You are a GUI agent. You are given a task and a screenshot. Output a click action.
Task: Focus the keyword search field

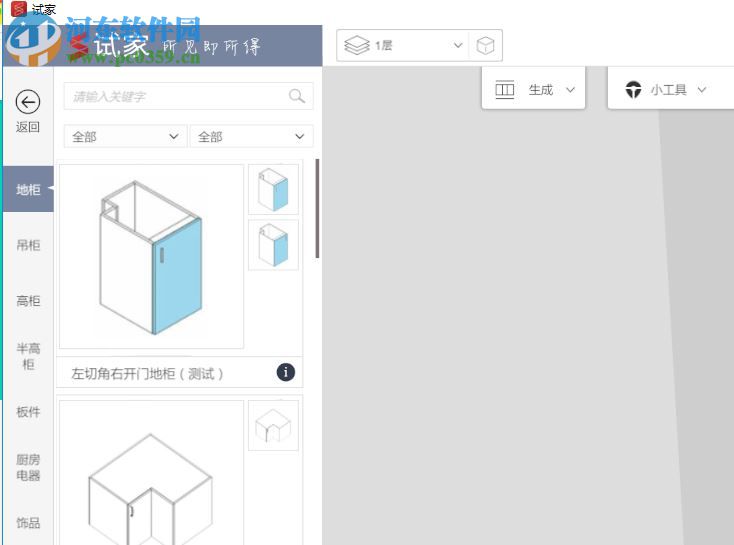(x=188, y=96)
